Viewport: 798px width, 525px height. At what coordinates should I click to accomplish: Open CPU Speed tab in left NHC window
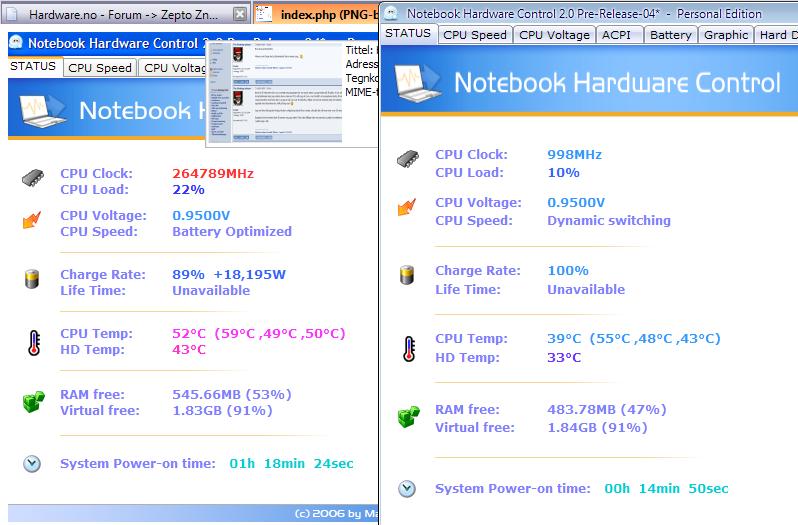tap(100, 68)
